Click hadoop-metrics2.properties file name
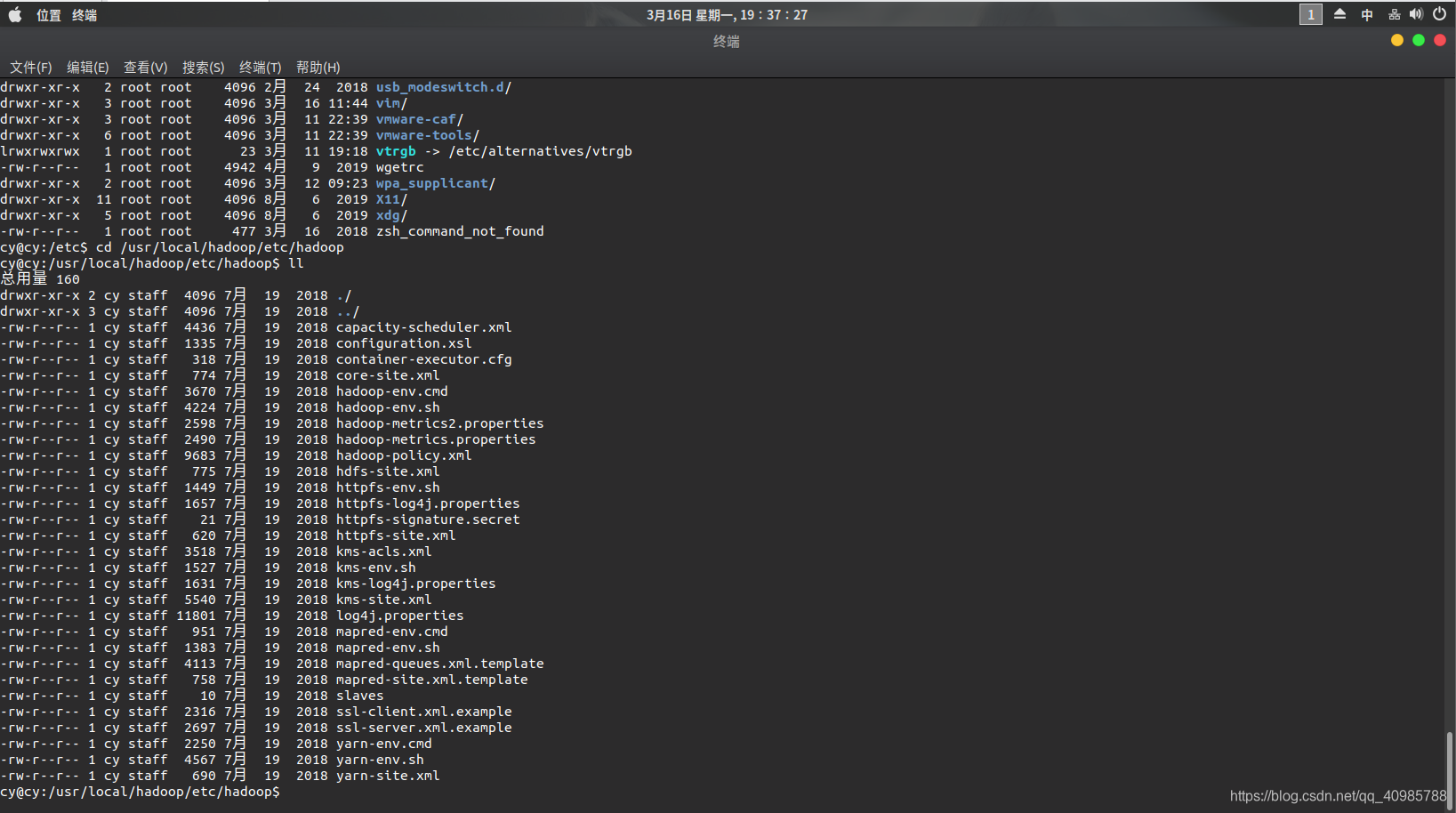This screenshot has height=813, width=1456. pyautogui.click(x=440, y=423)
